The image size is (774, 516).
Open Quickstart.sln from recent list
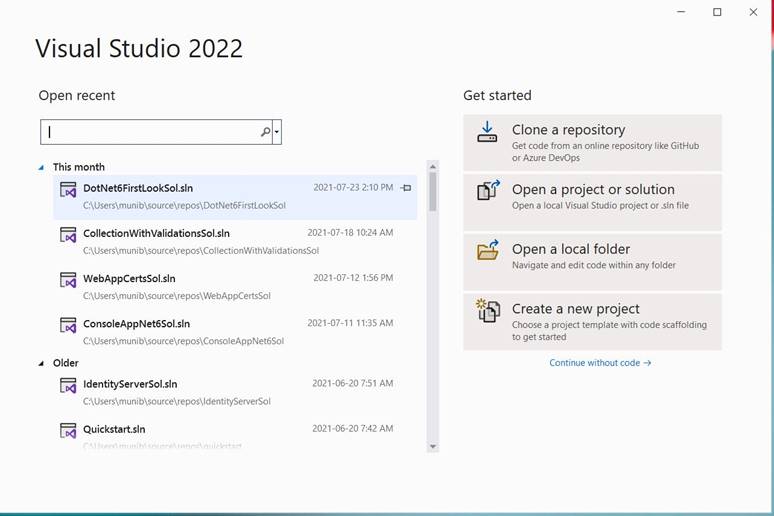point(235,435)
